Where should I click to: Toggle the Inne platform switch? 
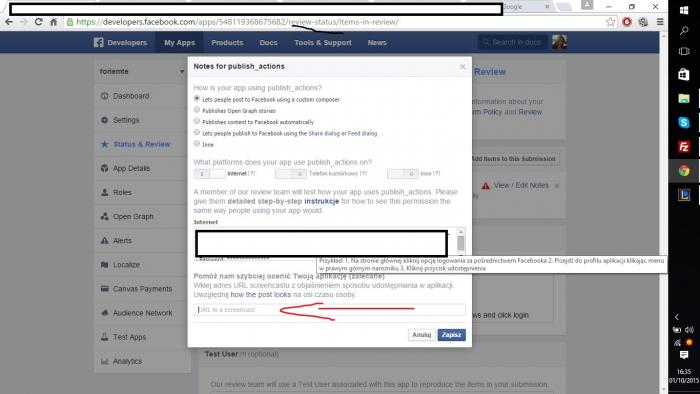(403, 174)
